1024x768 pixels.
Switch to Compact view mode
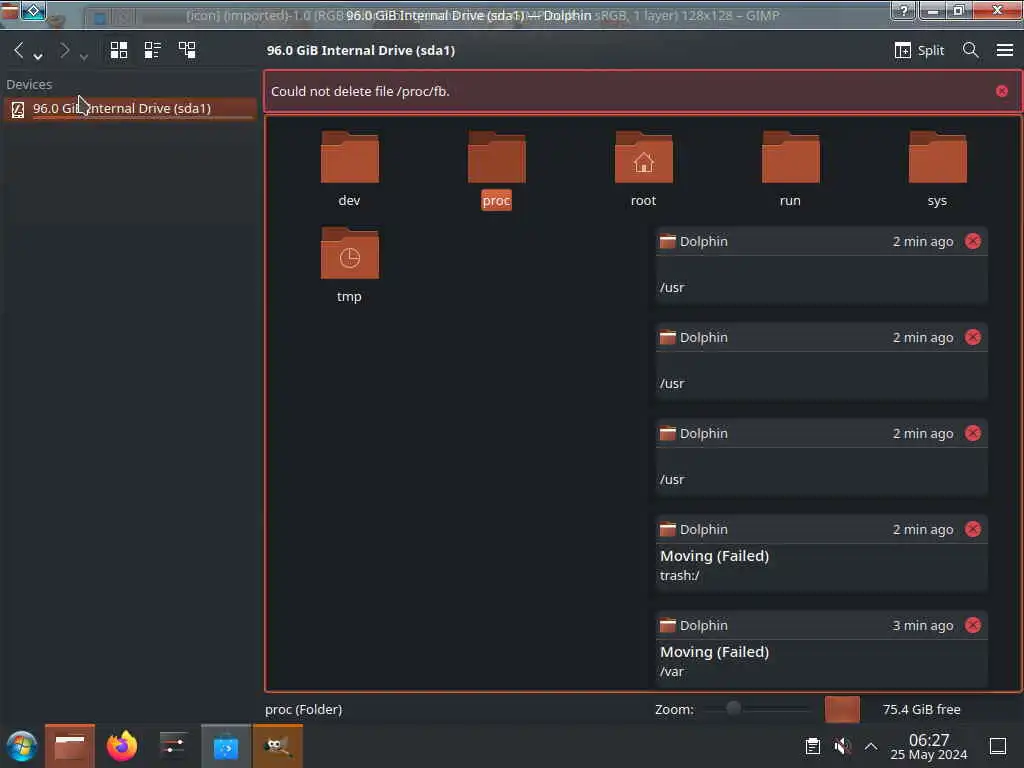tap(153, 50)
